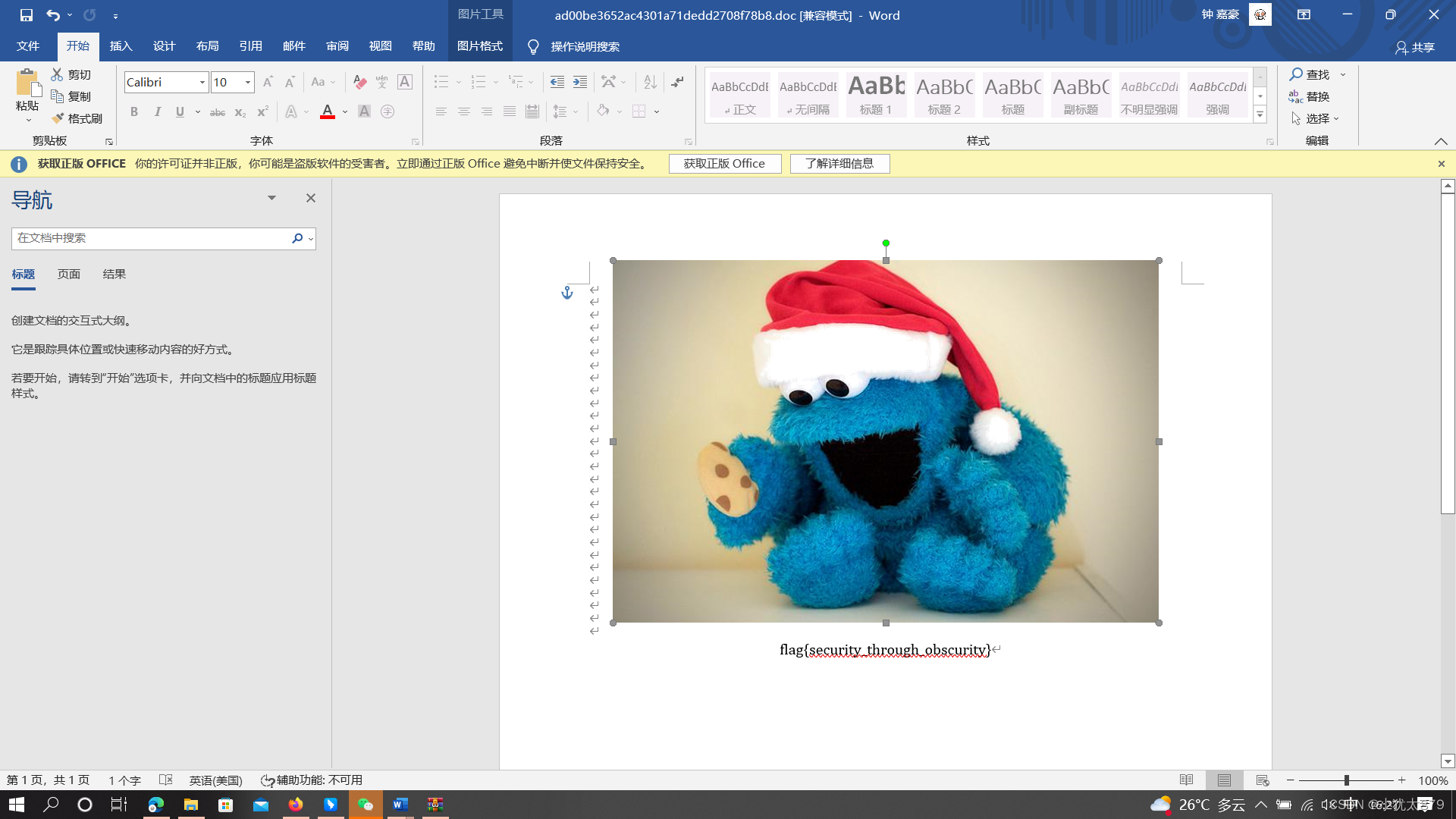Click the Save icon in title bar
Image resolution: width=1456 pixels, height=819 pixels.
tap(27, 15)
